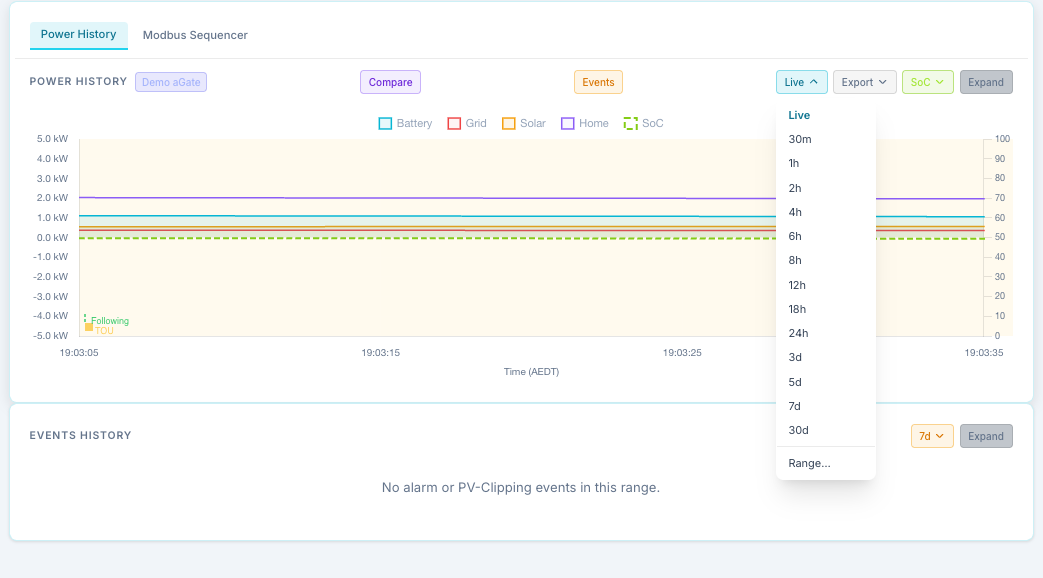Click the EVENTS HISTORY heading
This screenshot has width=1043, height=578.
coord(80,436)
